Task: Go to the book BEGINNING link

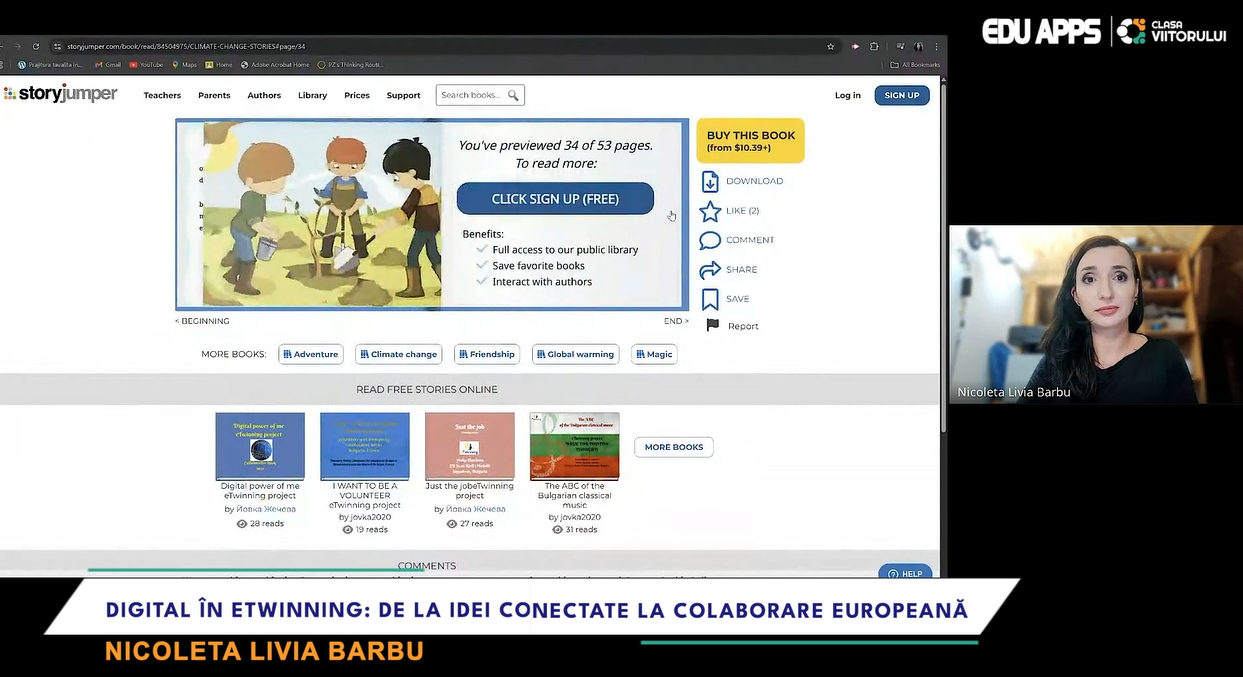Action: [202, 321]
